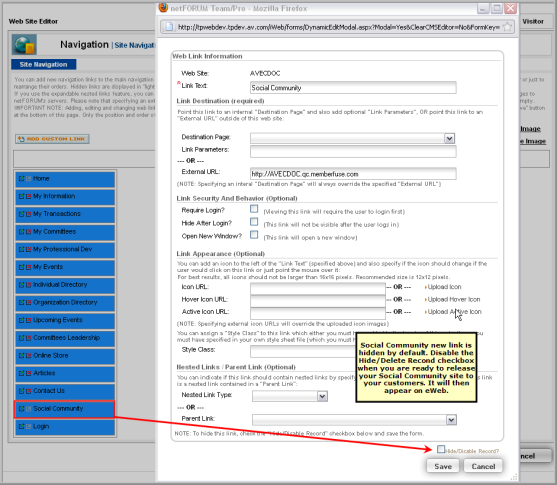This screenshot has height=485, width=557.
Task: Click the delete icon beside Individual Directory
Action: point(28,285)
